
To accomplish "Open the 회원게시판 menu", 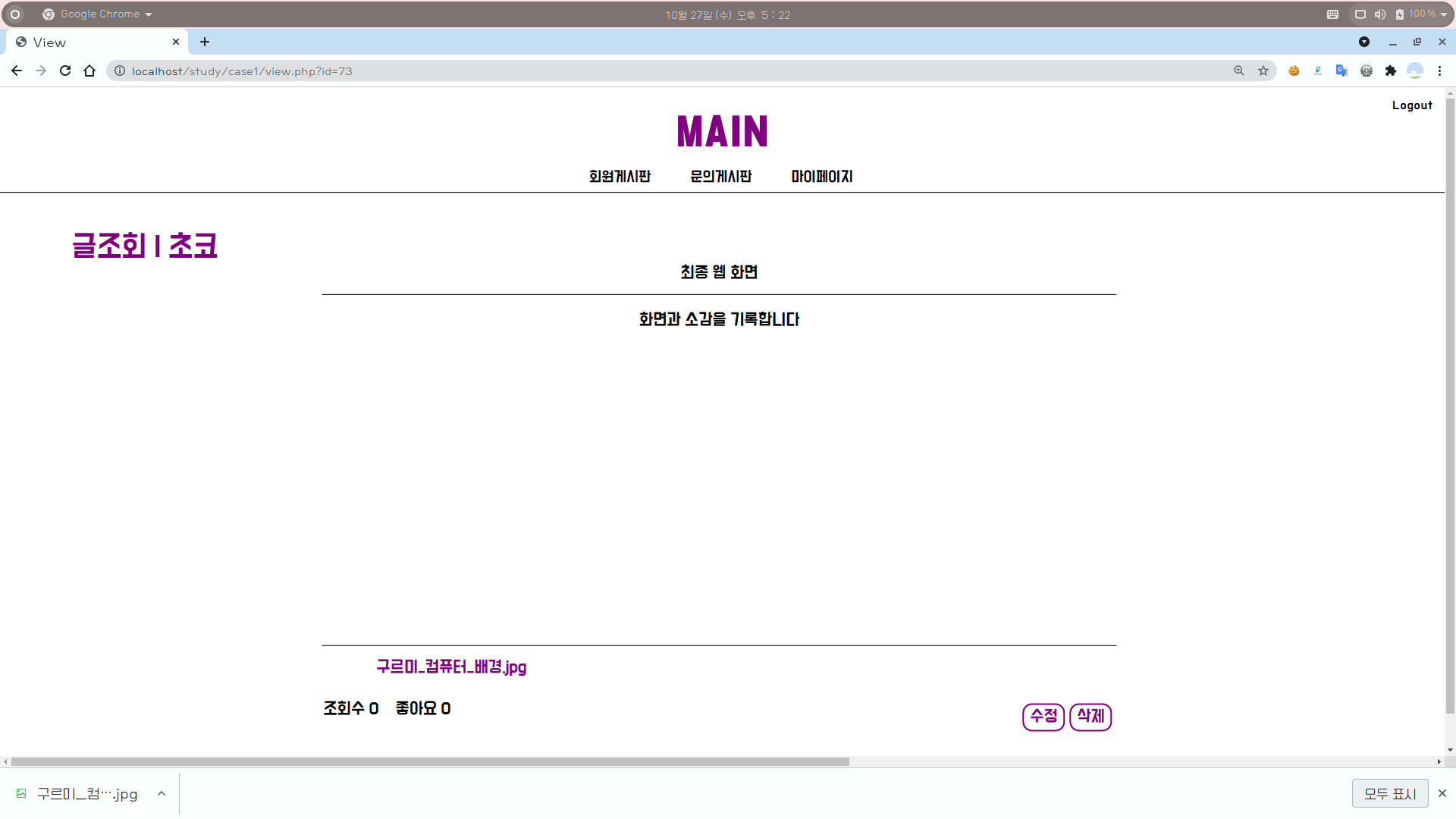I will point(620,176).
